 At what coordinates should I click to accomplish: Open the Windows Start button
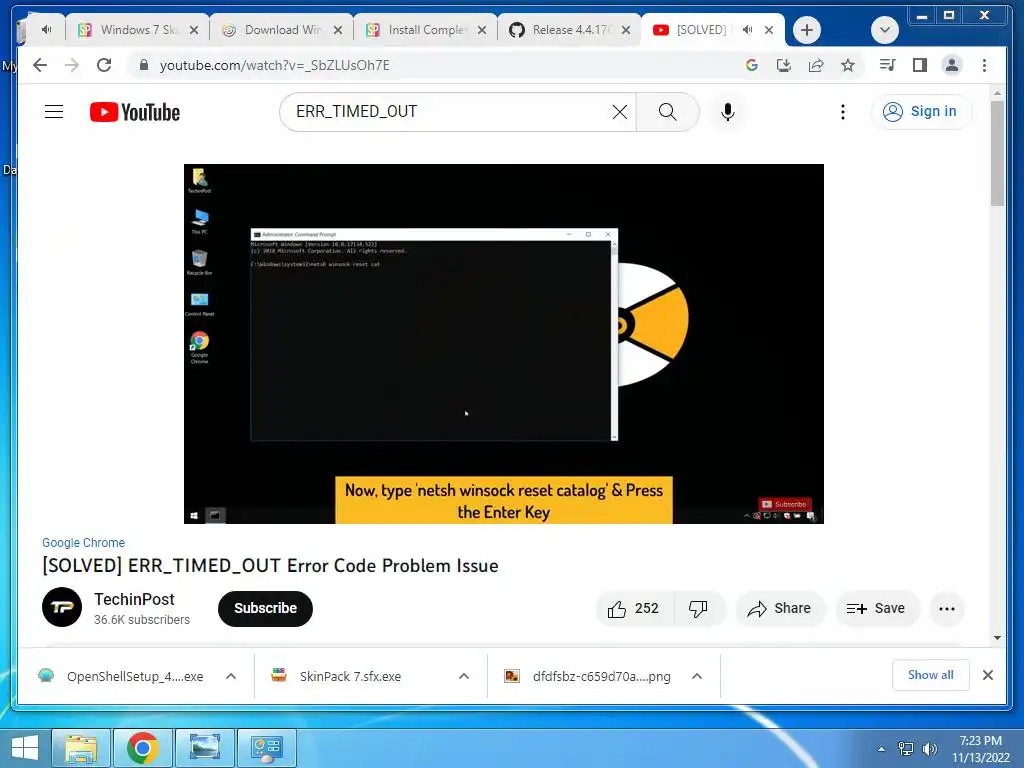(x=25, y=748)
